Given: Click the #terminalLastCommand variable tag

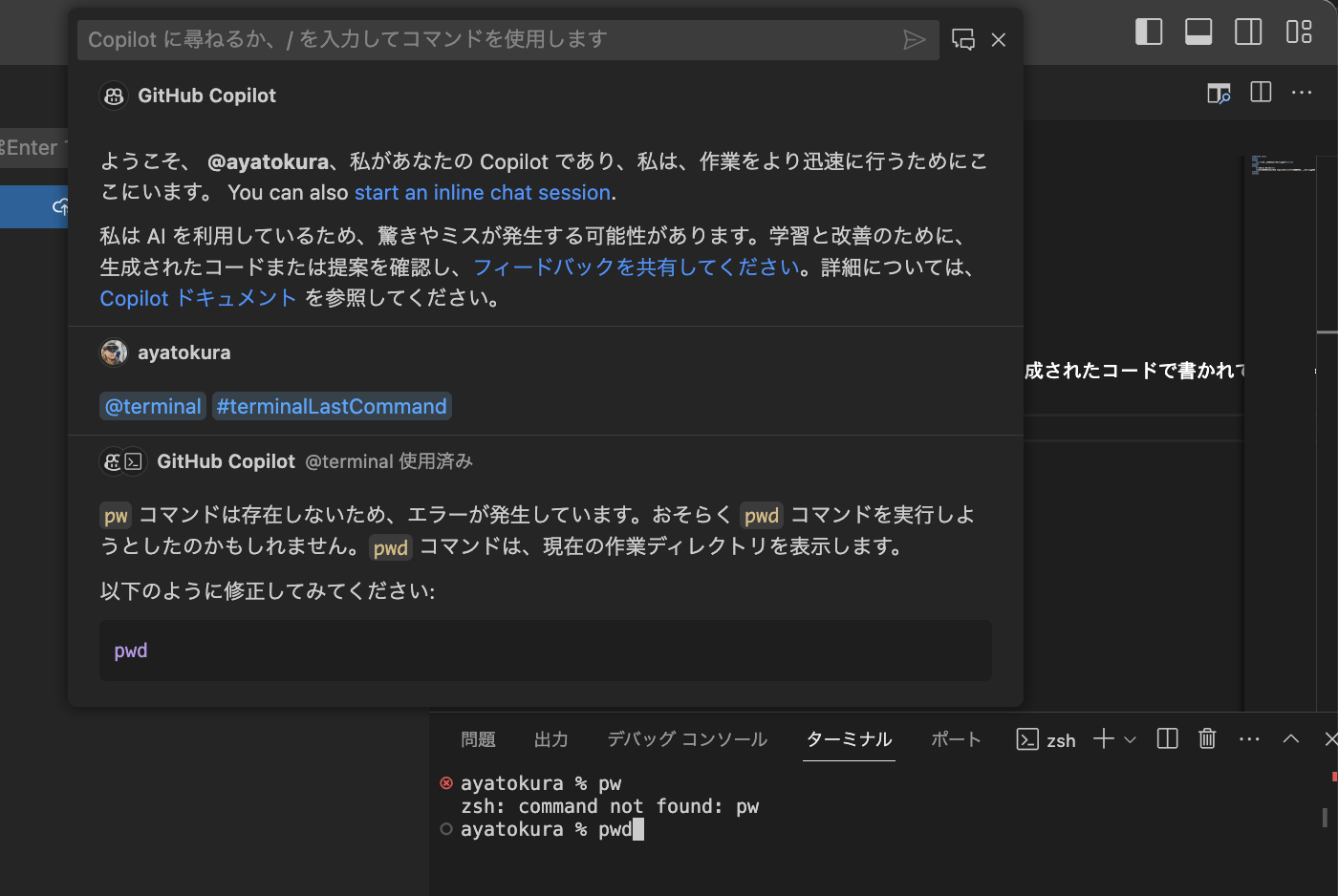Looking at the screenshot, I should [x=332, y=406].
